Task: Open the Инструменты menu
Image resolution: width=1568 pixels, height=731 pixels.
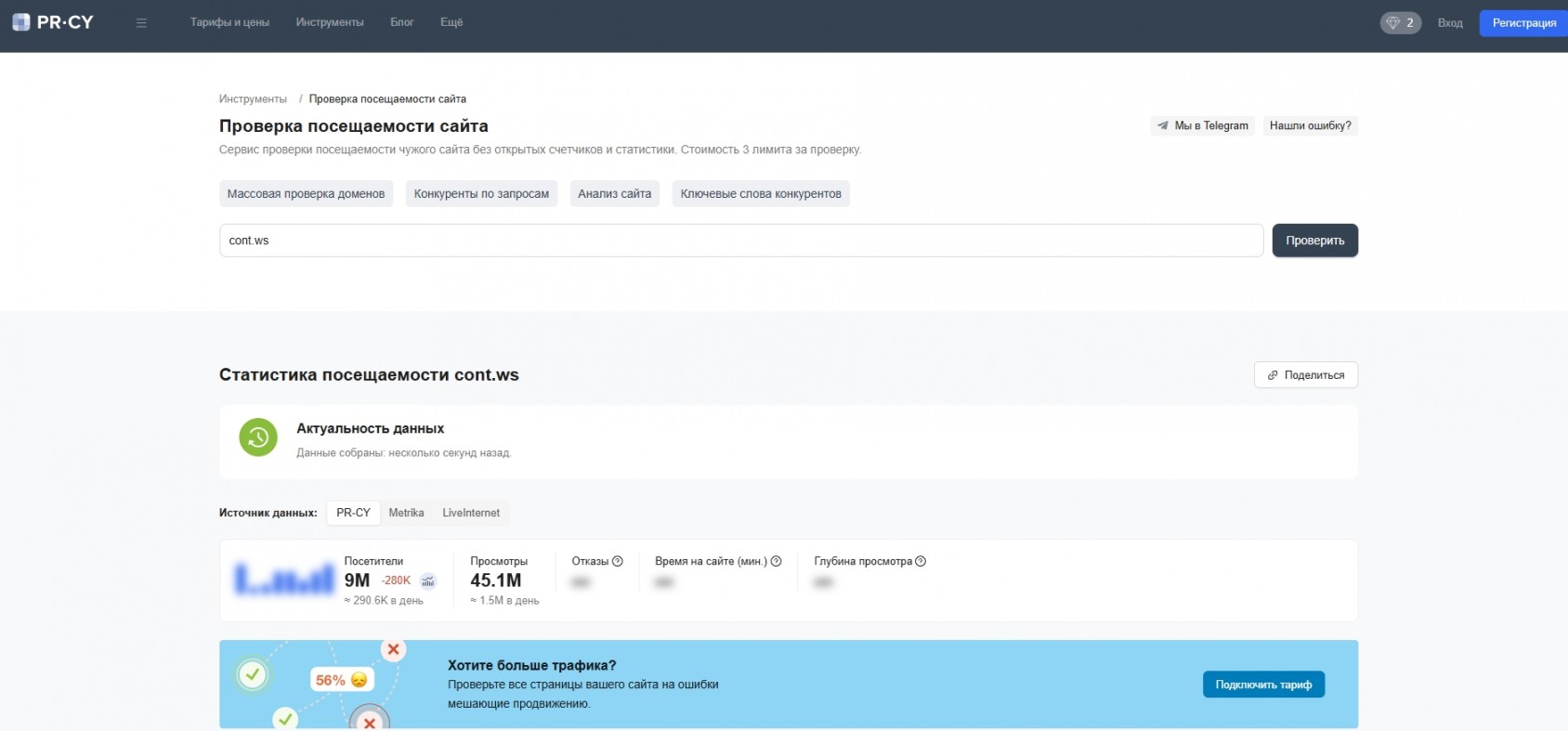Action: click(330, 22)
